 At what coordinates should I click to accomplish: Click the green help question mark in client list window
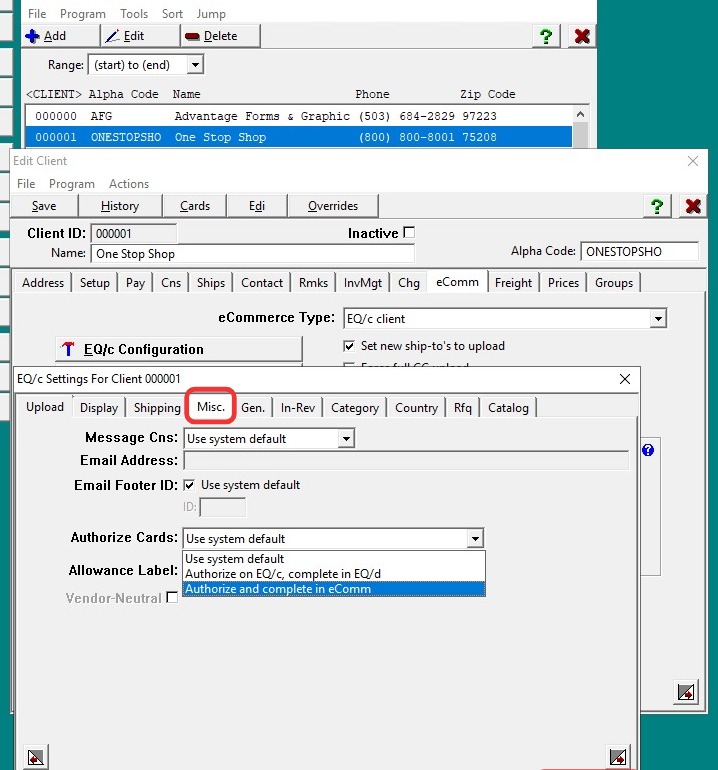[x=546, y=36]
